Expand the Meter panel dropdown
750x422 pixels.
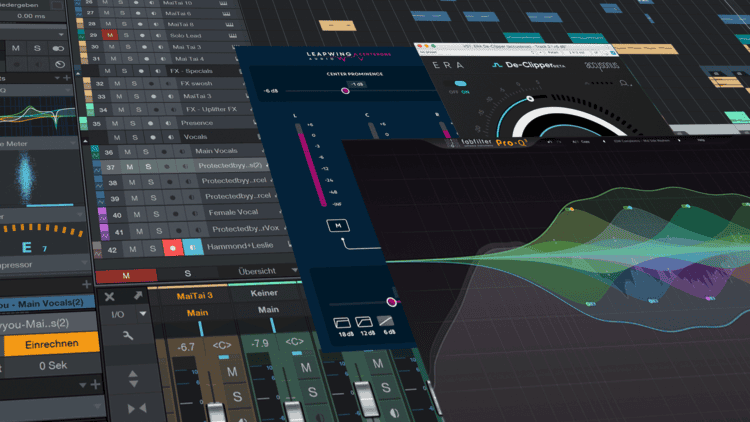point(73,143)
